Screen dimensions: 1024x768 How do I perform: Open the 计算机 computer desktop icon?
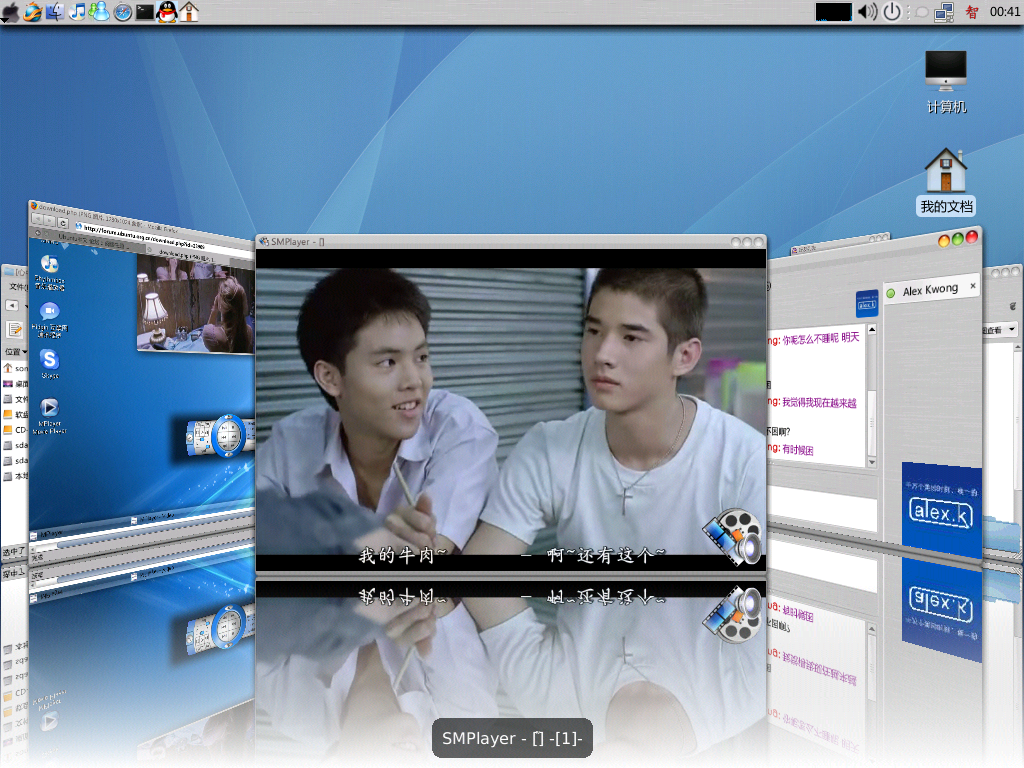coord(946,82)
